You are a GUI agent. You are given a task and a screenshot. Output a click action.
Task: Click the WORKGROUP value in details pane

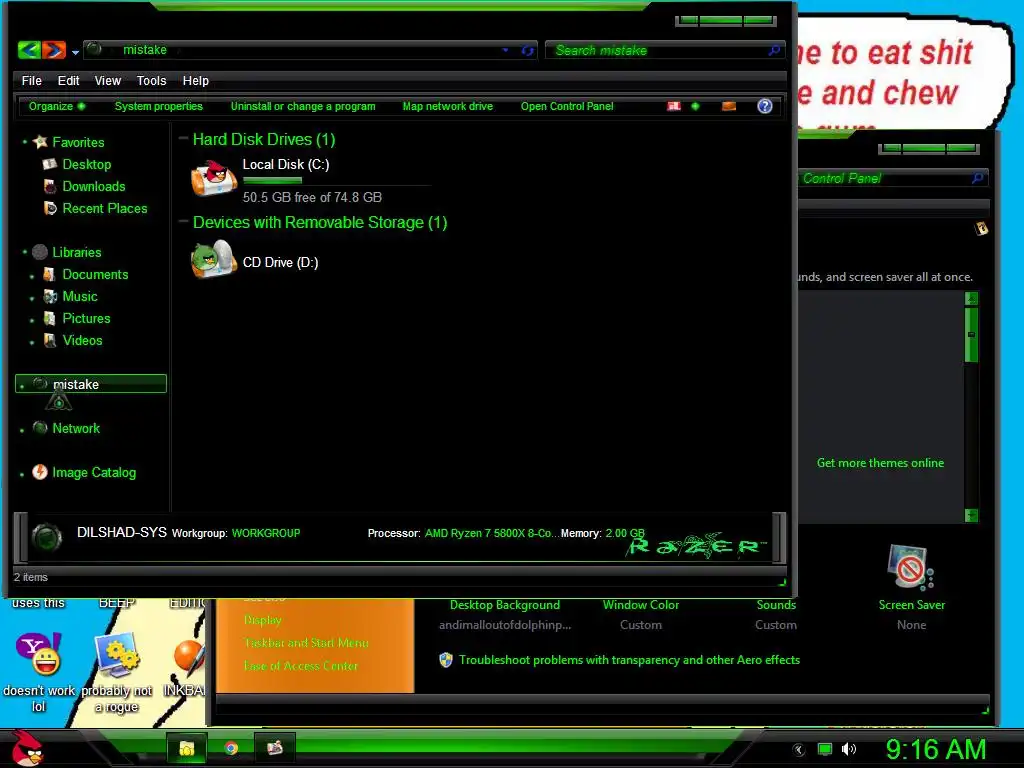[x=266, y=533]
